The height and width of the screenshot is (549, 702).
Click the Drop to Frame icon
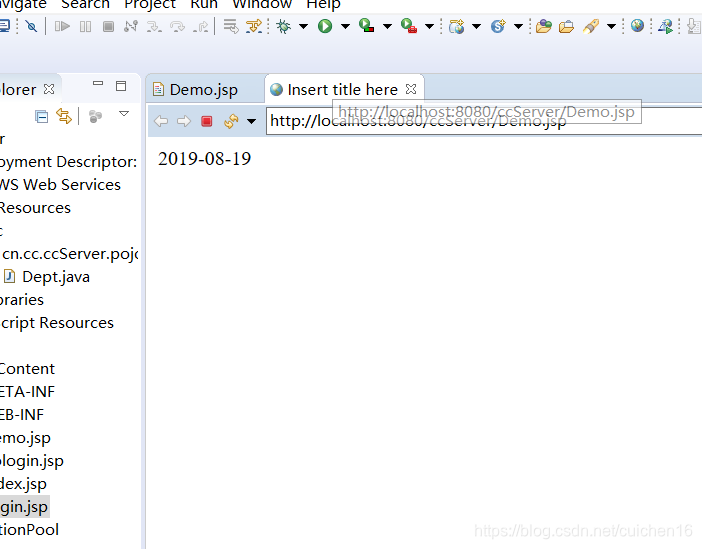pos(231,26)
